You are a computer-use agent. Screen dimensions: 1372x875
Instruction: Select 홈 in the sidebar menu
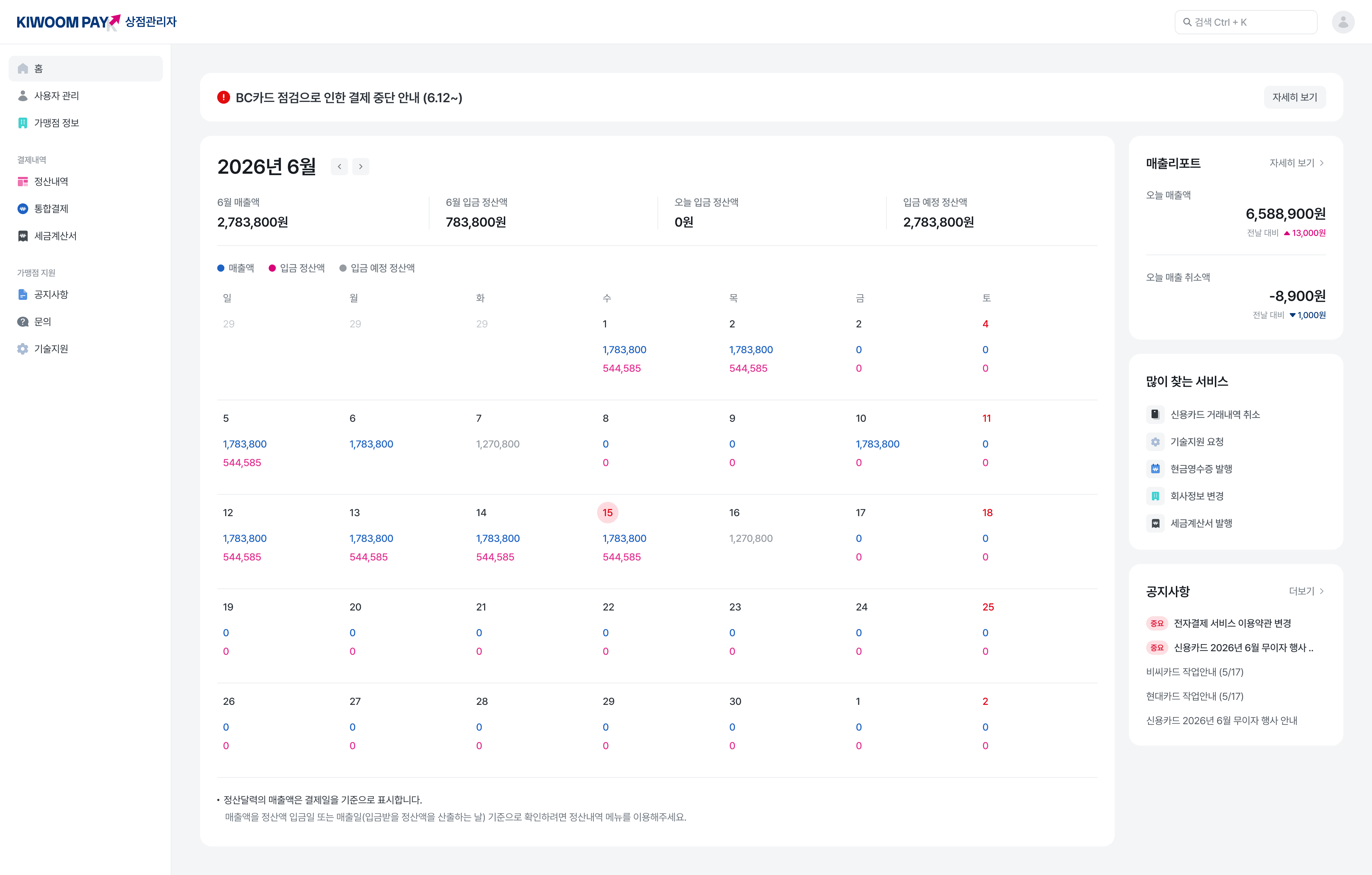(85, 68)
